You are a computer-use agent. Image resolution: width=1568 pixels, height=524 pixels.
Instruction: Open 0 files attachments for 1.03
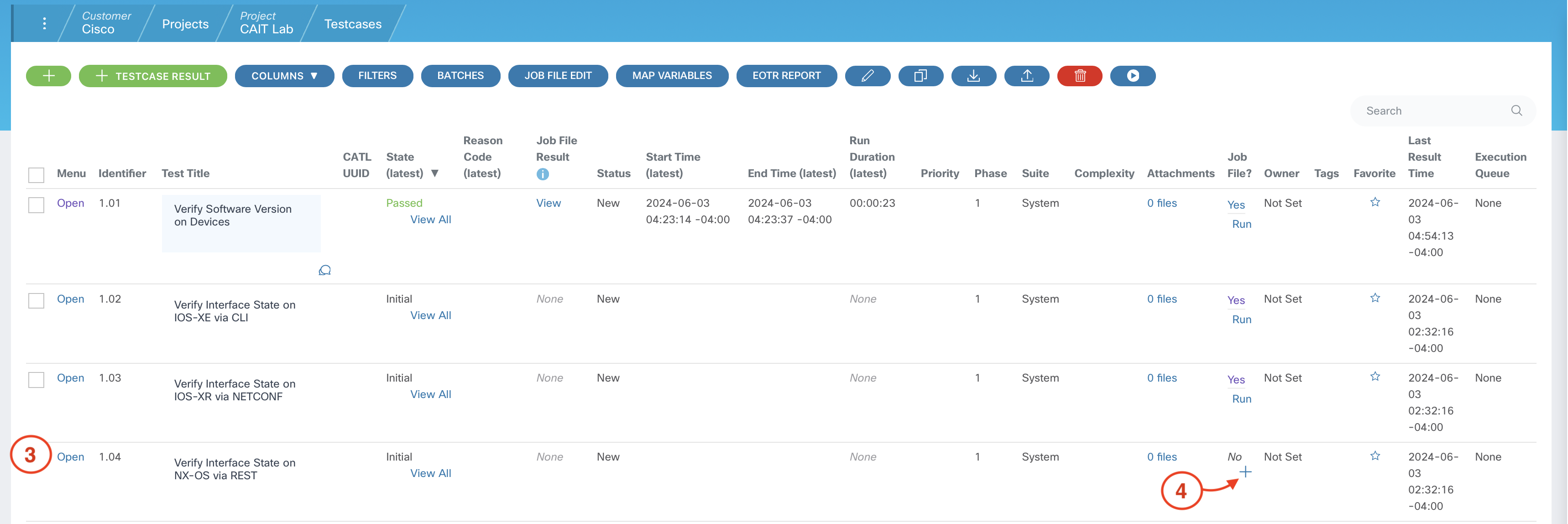1161,377
